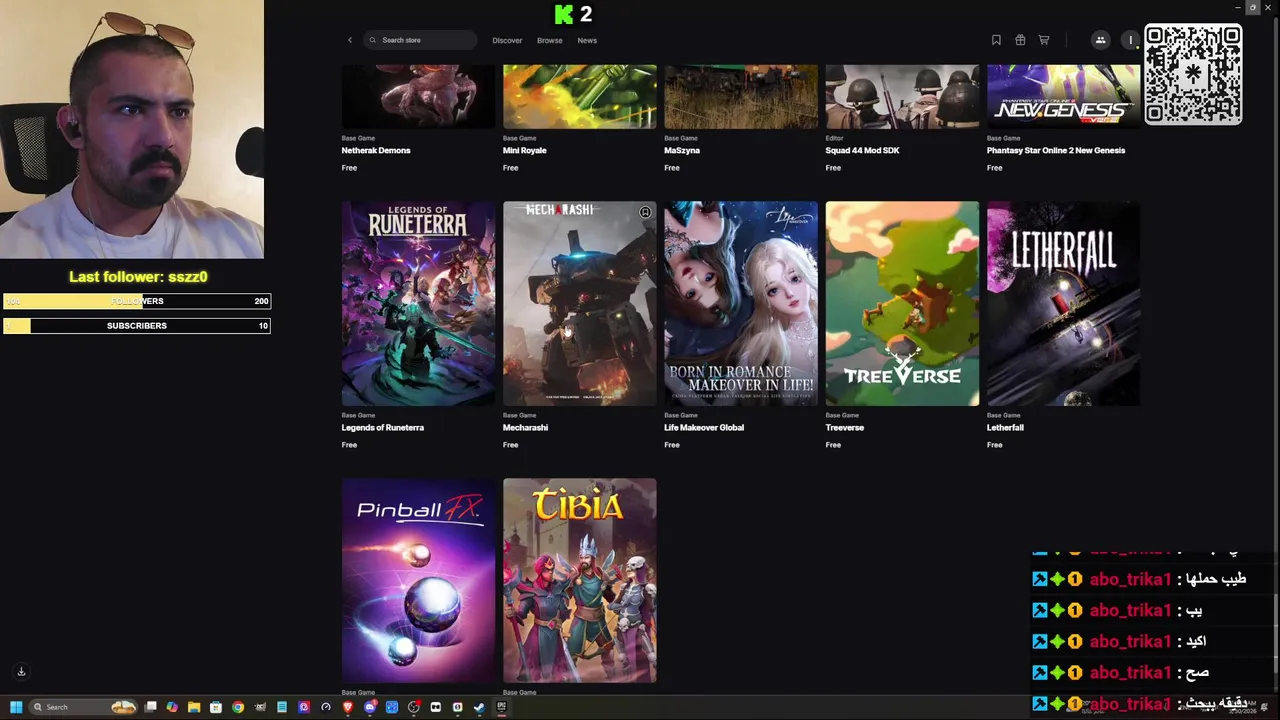Click the Life Makeover Global title text
Viewport: 1280px width, 720px height.
704,427
